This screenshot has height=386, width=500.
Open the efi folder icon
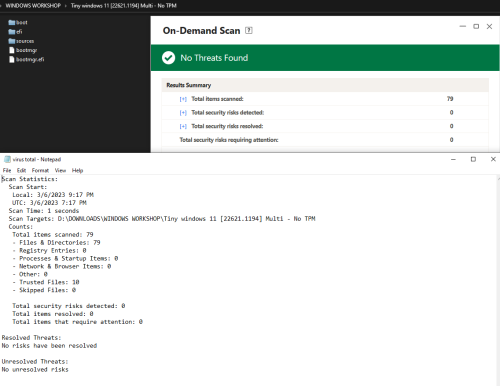pos(12,32)
